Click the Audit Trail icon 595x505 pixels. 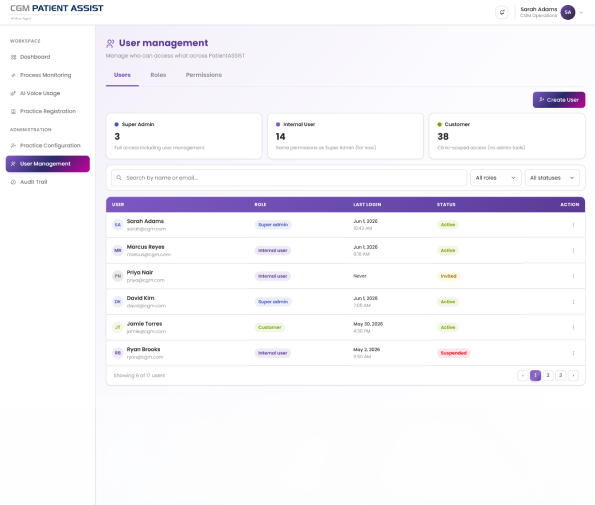pos(13,182)
